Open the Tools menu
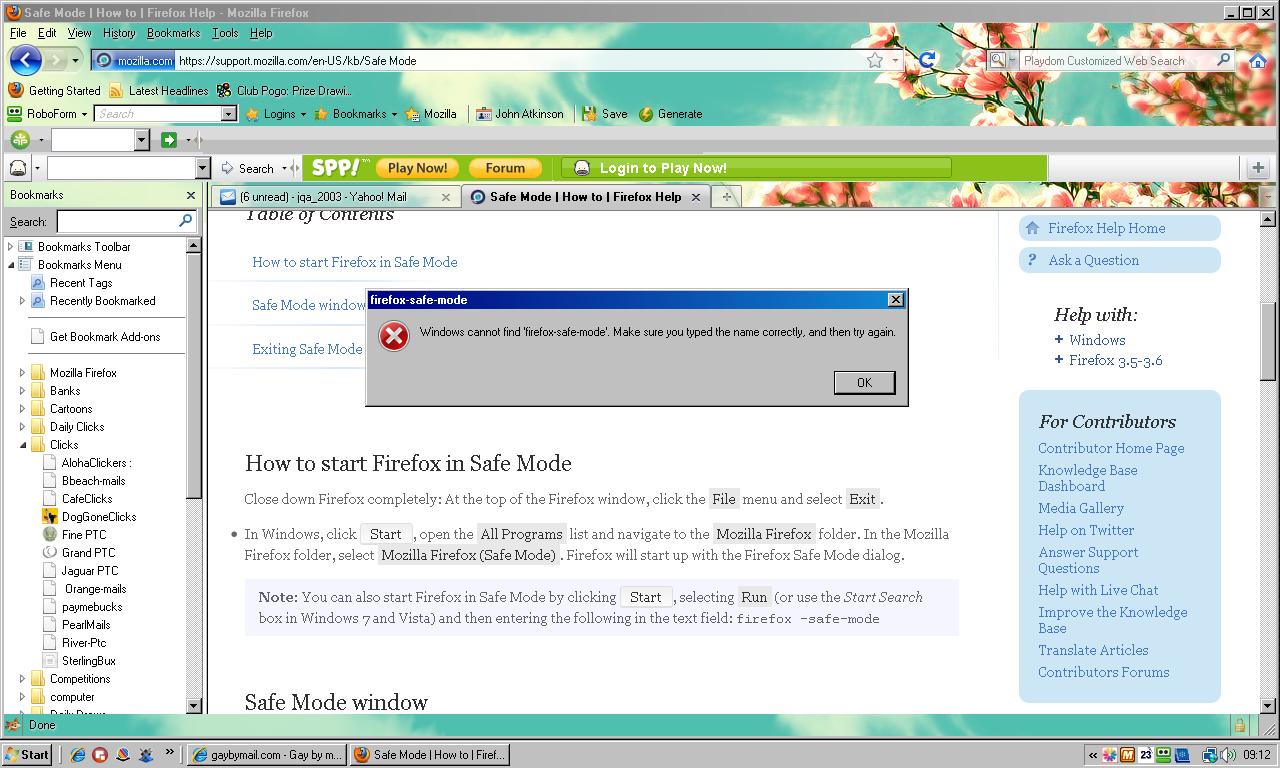Viewport: 1280px width, 768px height. coord(225,33)
